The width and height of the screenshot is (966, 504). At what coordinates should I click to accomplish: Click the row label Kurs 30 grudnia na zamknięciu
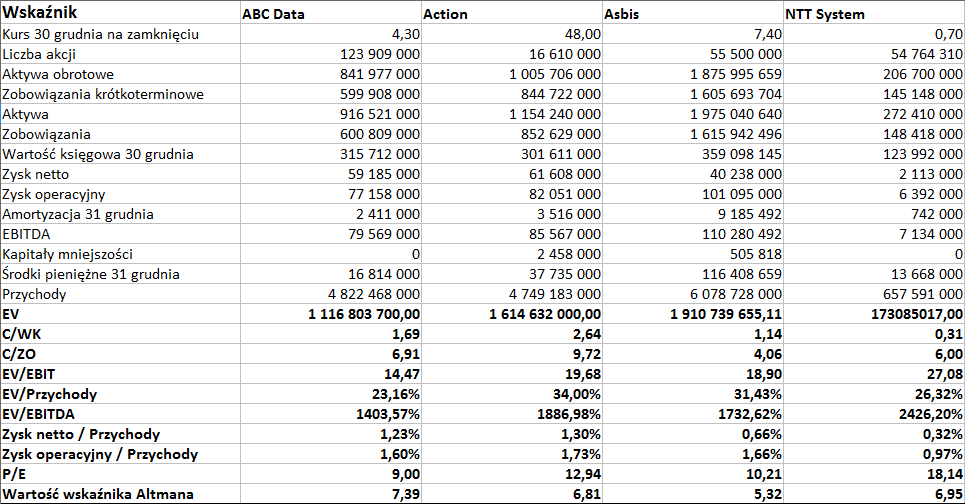point(100,34)
